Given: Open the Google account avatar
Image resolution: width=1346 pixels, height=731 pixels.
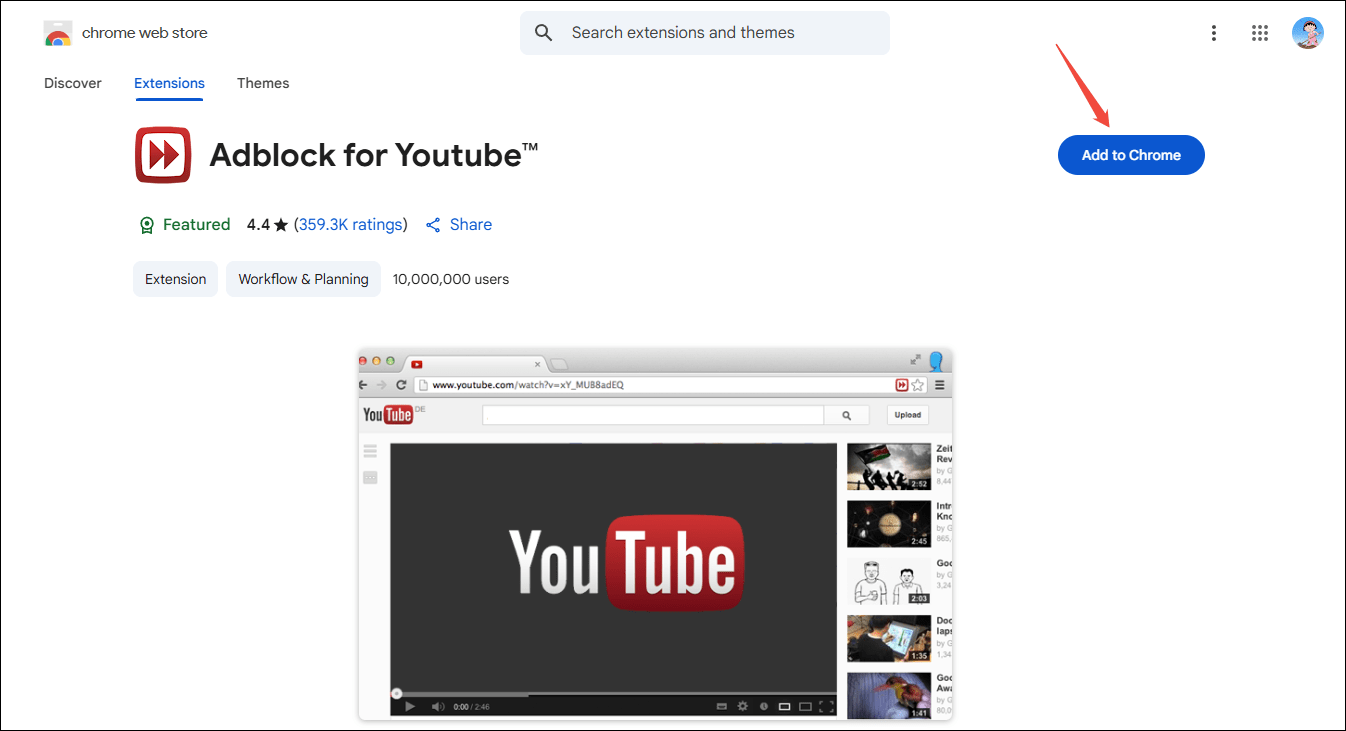Looking at the screenshot, I should [x=1308, y=33].
